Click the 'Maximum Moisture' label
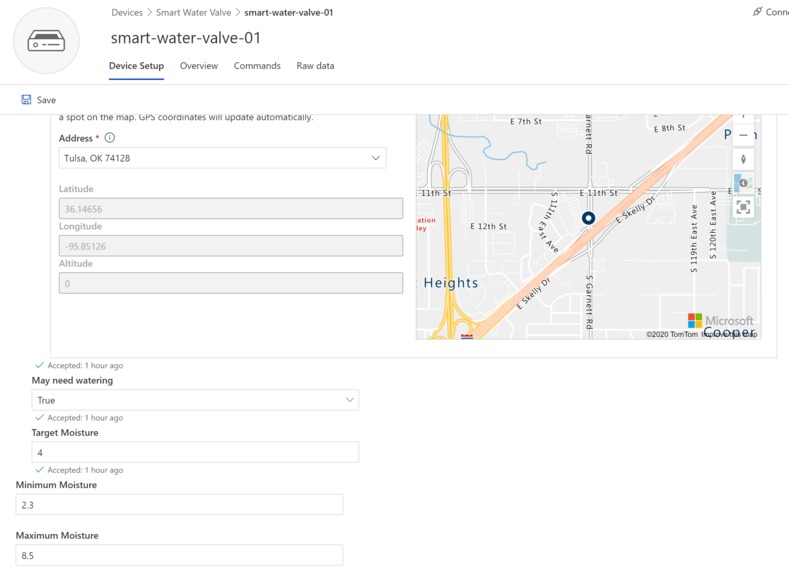This screenshot has height=573, width=789. point(57,535)
